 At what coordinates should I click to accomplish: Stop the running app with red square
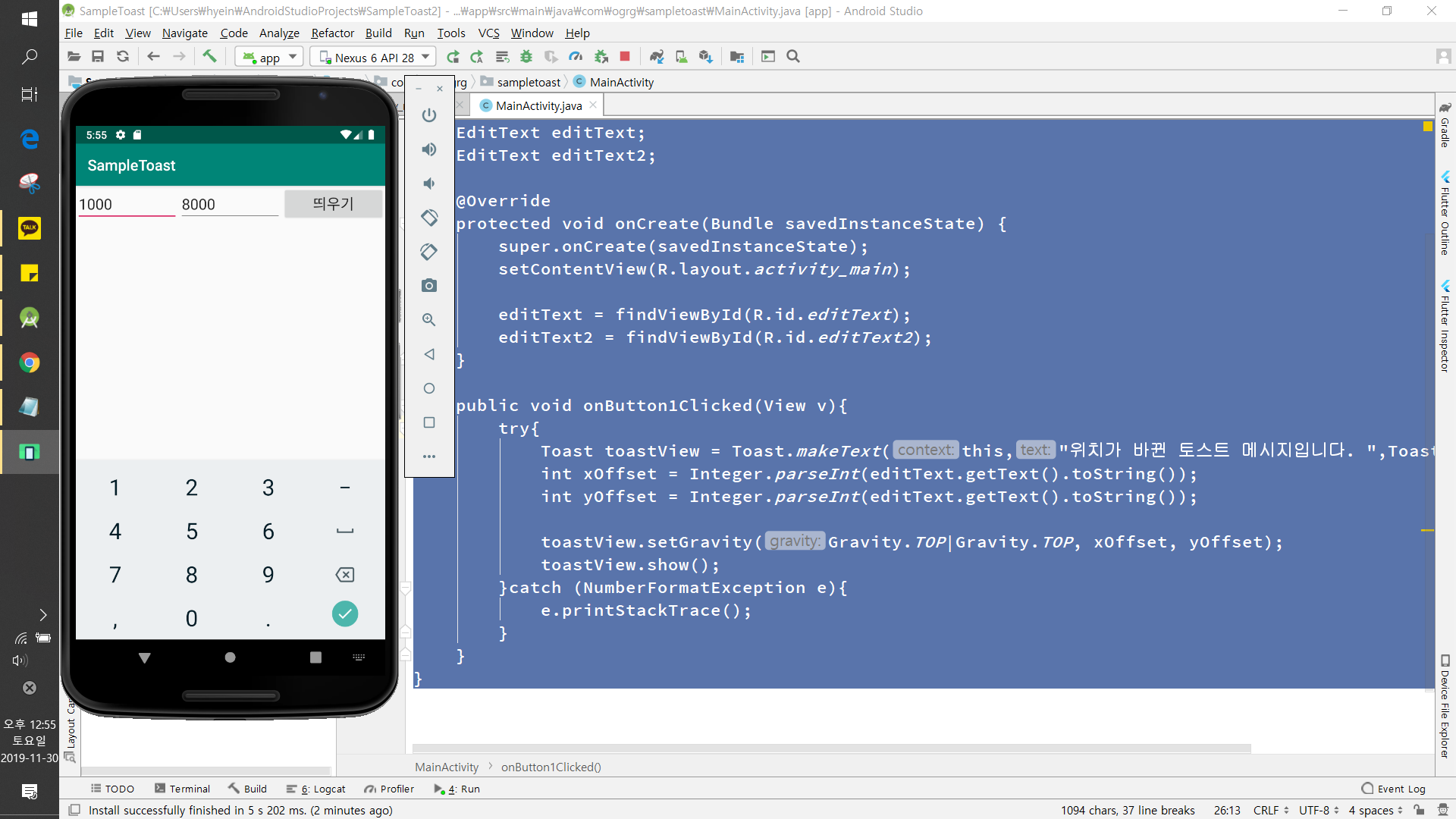(625, 56)
